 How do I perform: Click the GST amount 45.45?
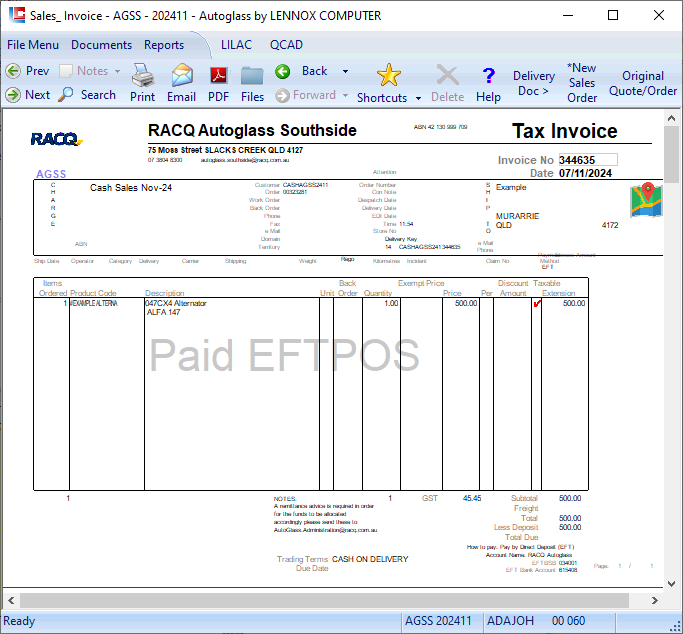click(472, 498)
